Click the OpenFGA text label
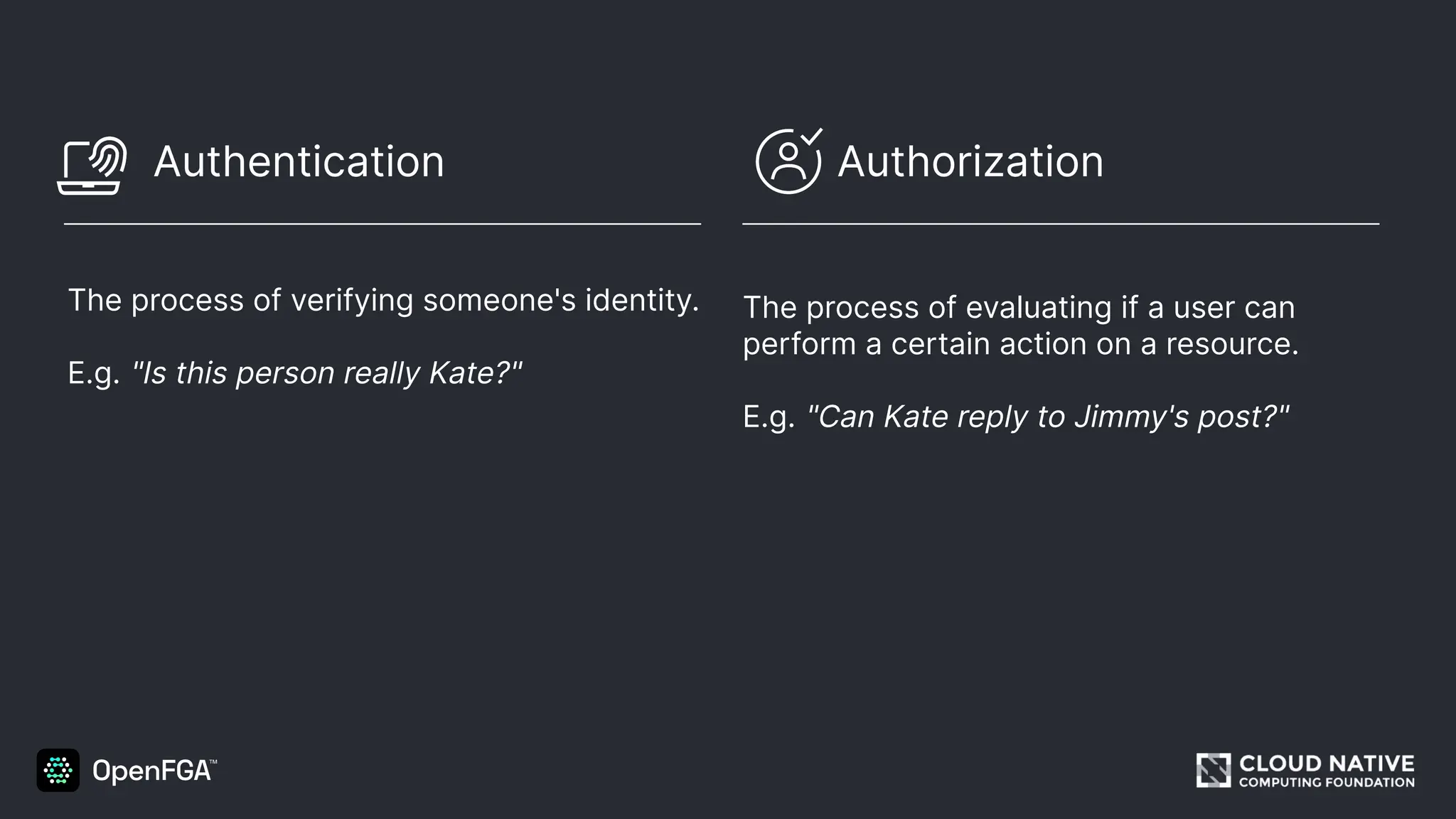The width and height of the screenshot is (1456, 819). pyautogui.click(x=151, y=771)
